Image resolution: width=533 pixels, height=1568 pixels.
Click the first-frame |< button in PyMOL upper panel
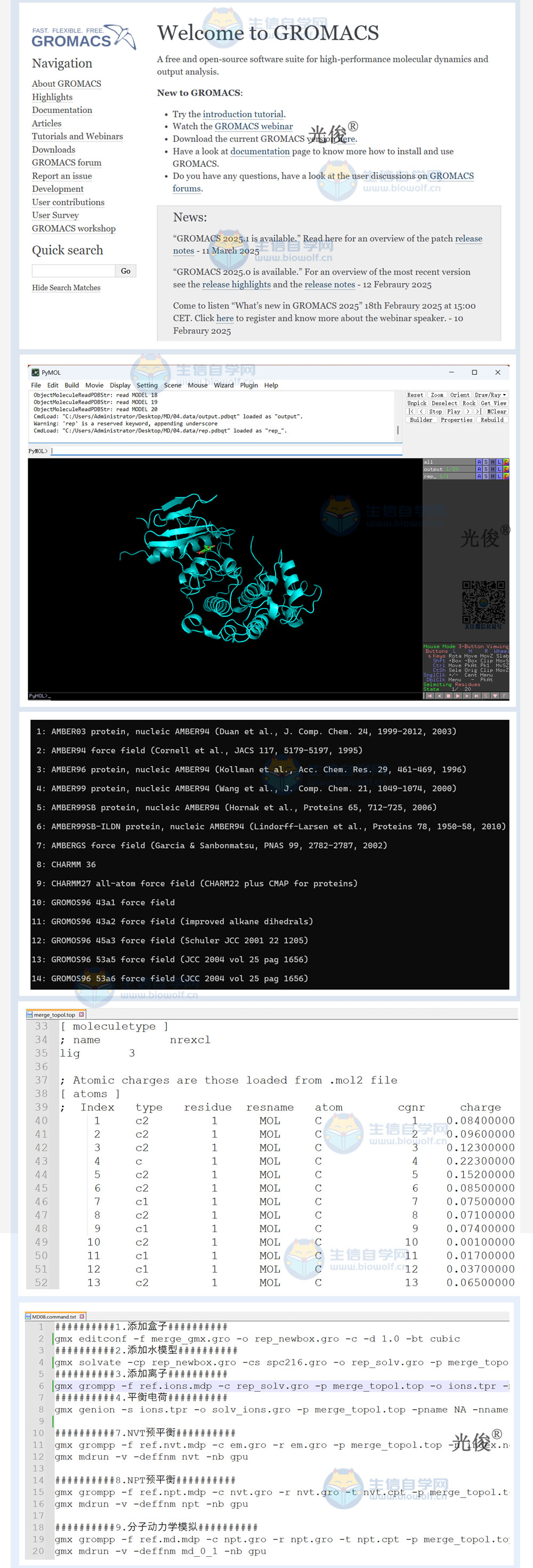411,412
